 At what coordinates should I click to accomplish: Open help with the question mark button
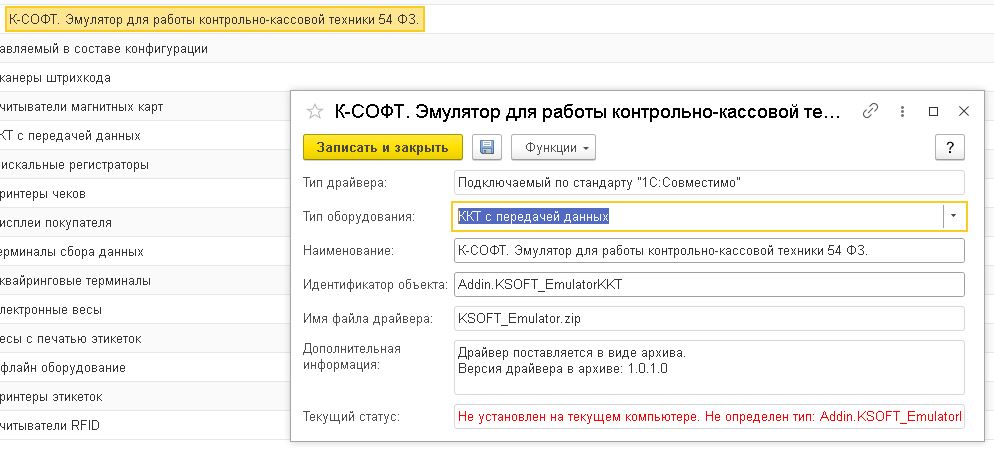pos(950,147)
